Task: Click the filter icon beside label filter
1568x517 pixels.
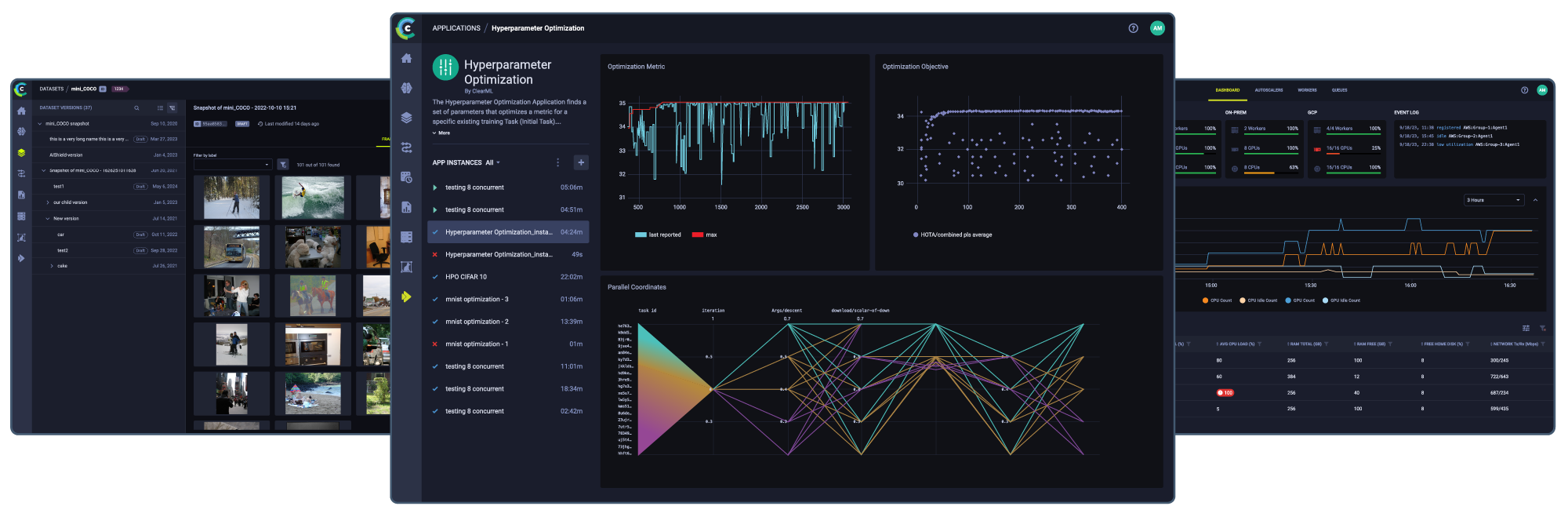Action: (x=283, y=165)
